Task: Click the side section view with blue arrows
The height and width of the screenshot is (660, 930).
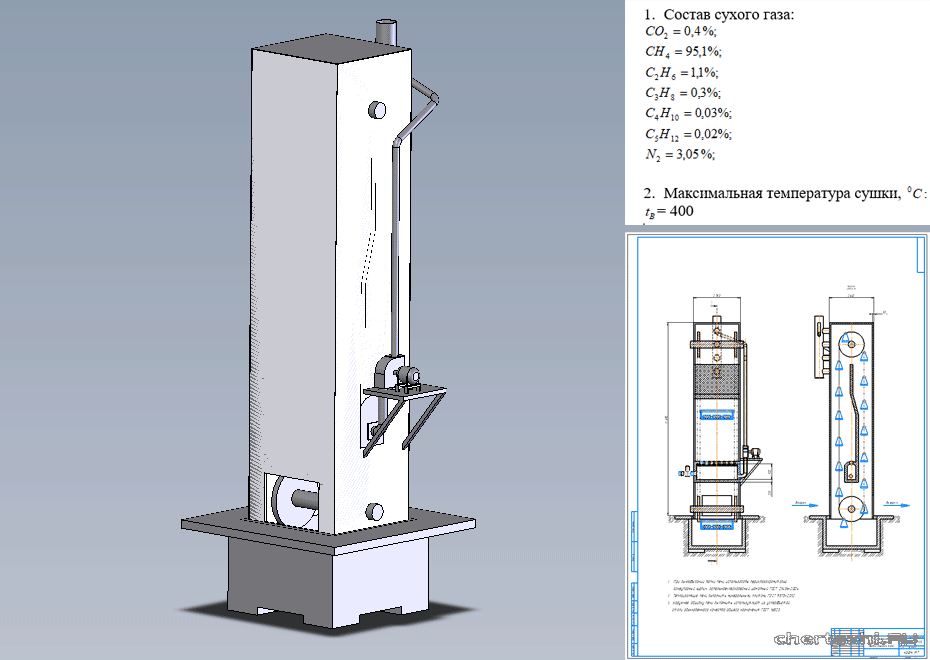Action: point(849,420)
